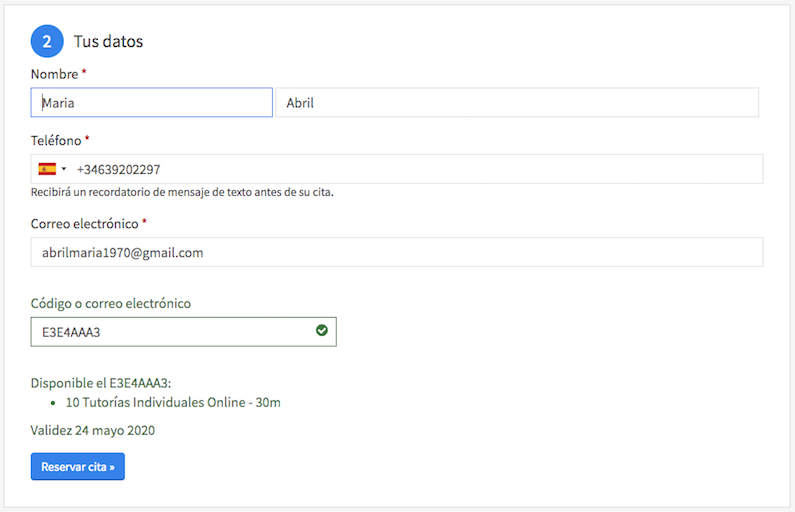Focus the first name field containing Maria
Screen dimensions: 795x512
click(151, 103)
